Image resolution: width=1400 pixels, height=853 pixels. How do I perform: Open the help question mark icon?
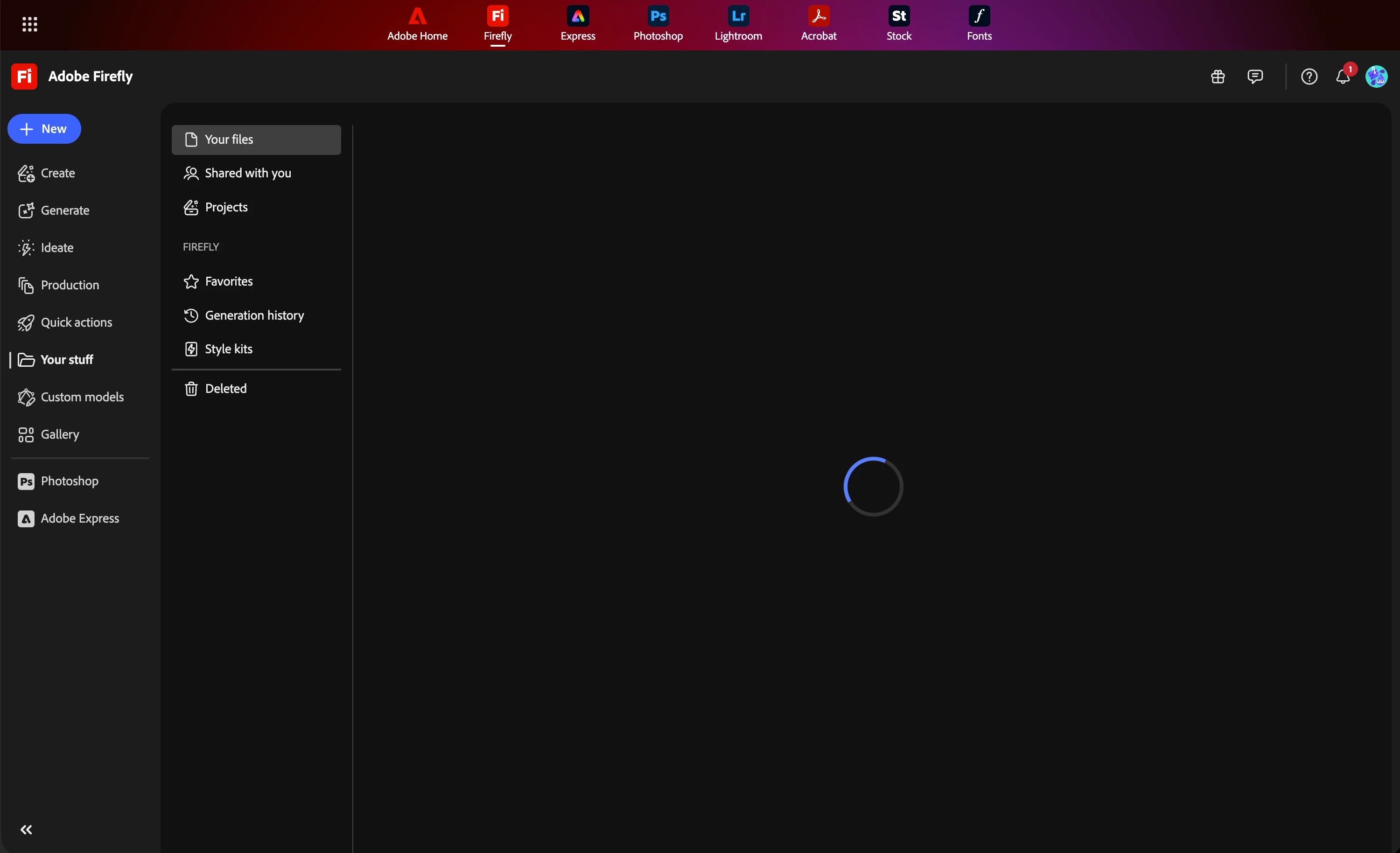(1309, 77)
